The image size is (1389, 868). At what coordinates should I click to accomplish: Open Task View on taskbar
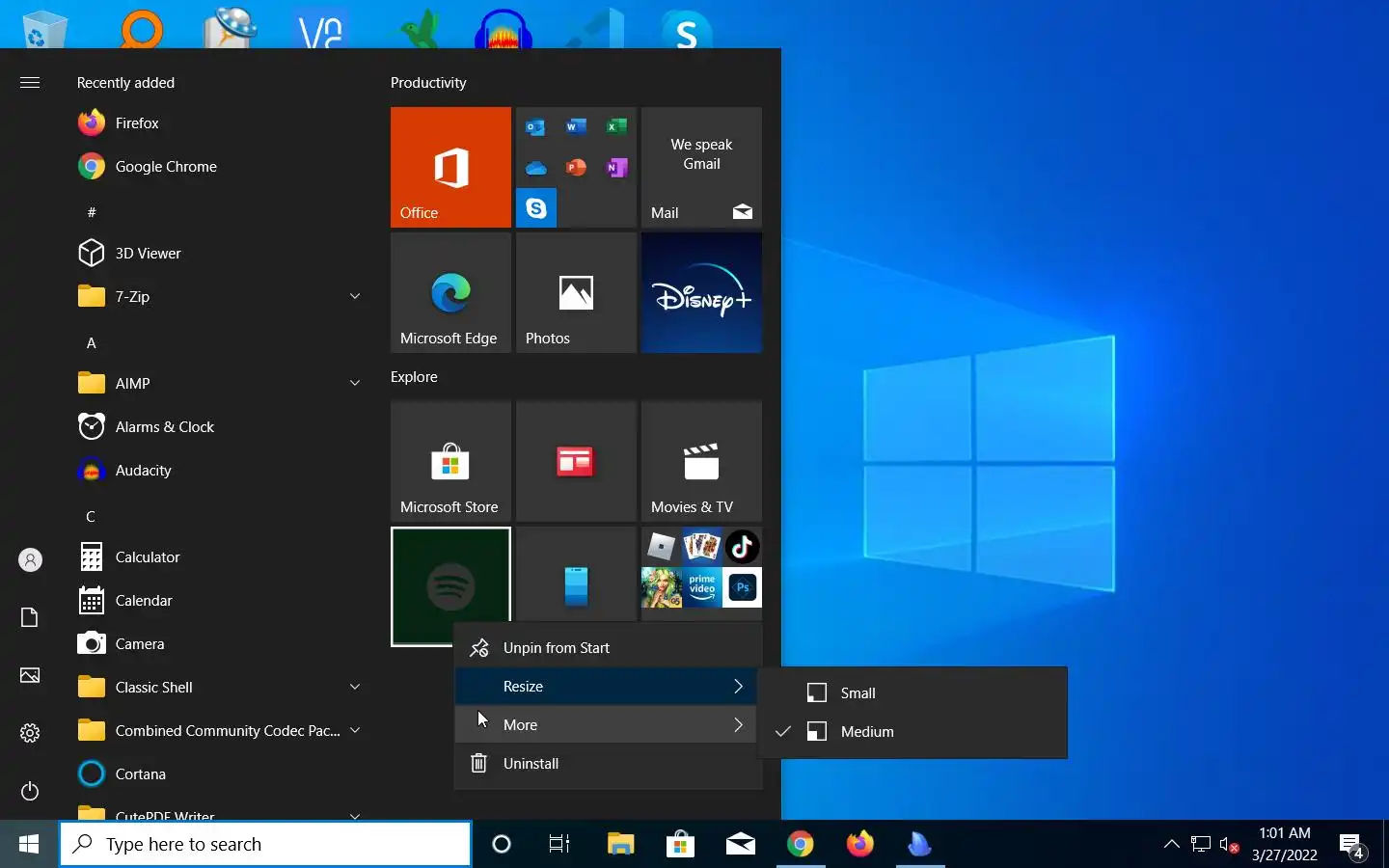tap(559, 844)
